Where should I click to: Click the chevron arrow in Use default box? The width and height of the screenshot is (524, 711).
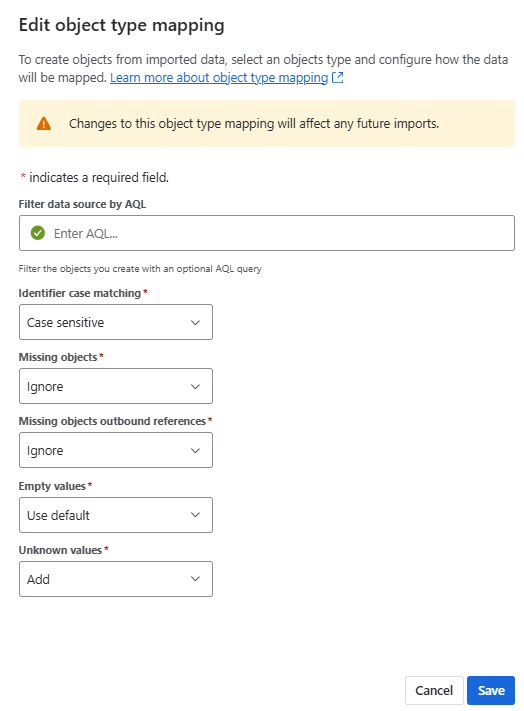pyautogui.click(x=195, y=515)
